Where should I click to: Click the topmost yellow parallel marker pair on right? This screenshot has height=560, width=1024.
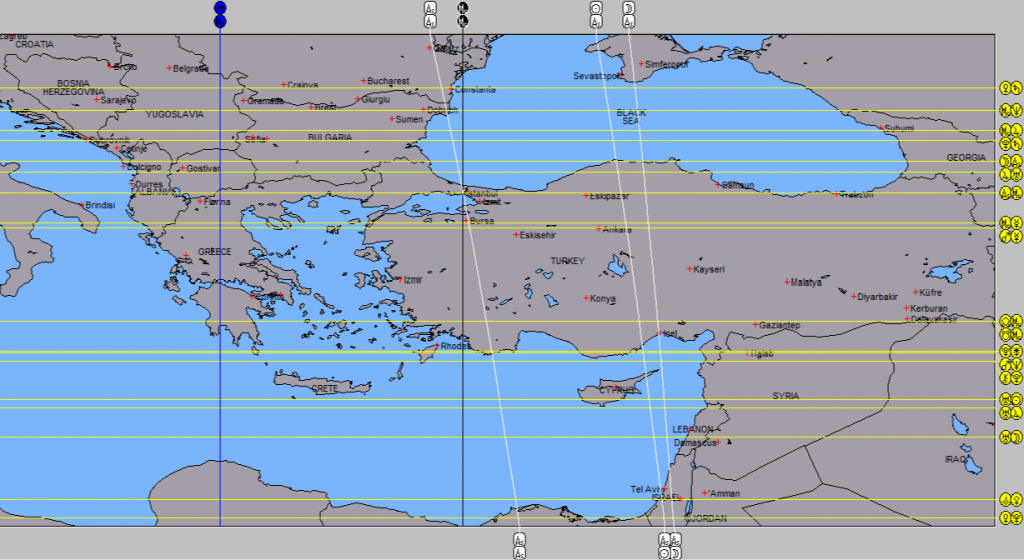pyautogui.click(x=1011, y=88)
